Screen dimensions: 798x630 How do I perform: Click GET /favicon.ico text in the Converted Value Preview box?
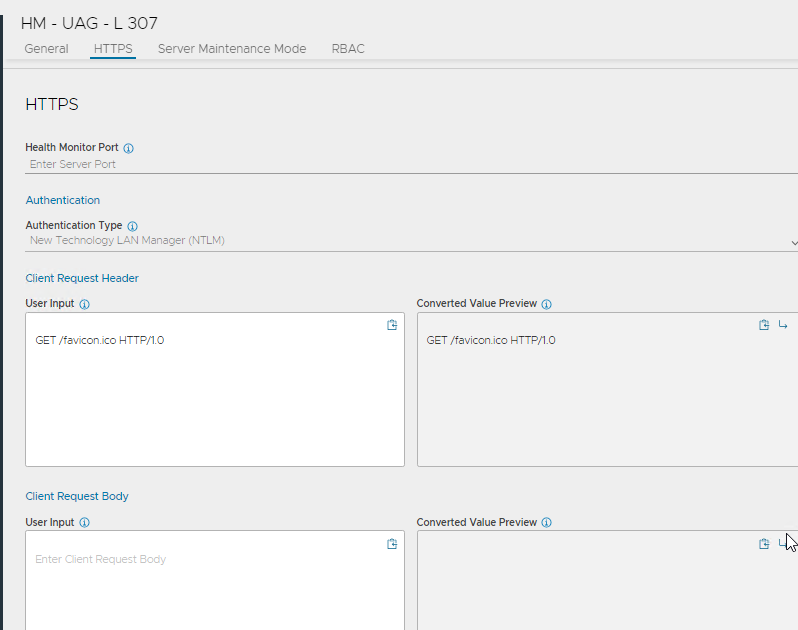coord(491,340)
